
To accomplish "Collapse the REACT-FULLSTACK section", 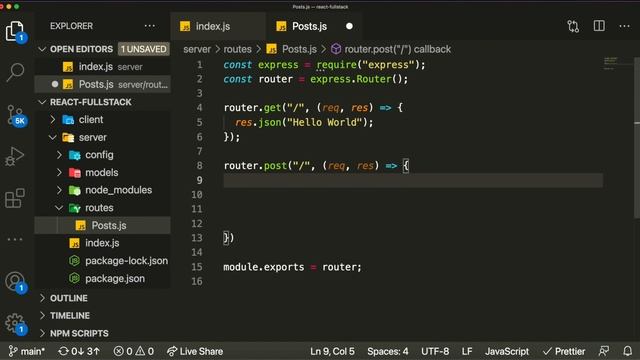I will (x=42, y=102).
